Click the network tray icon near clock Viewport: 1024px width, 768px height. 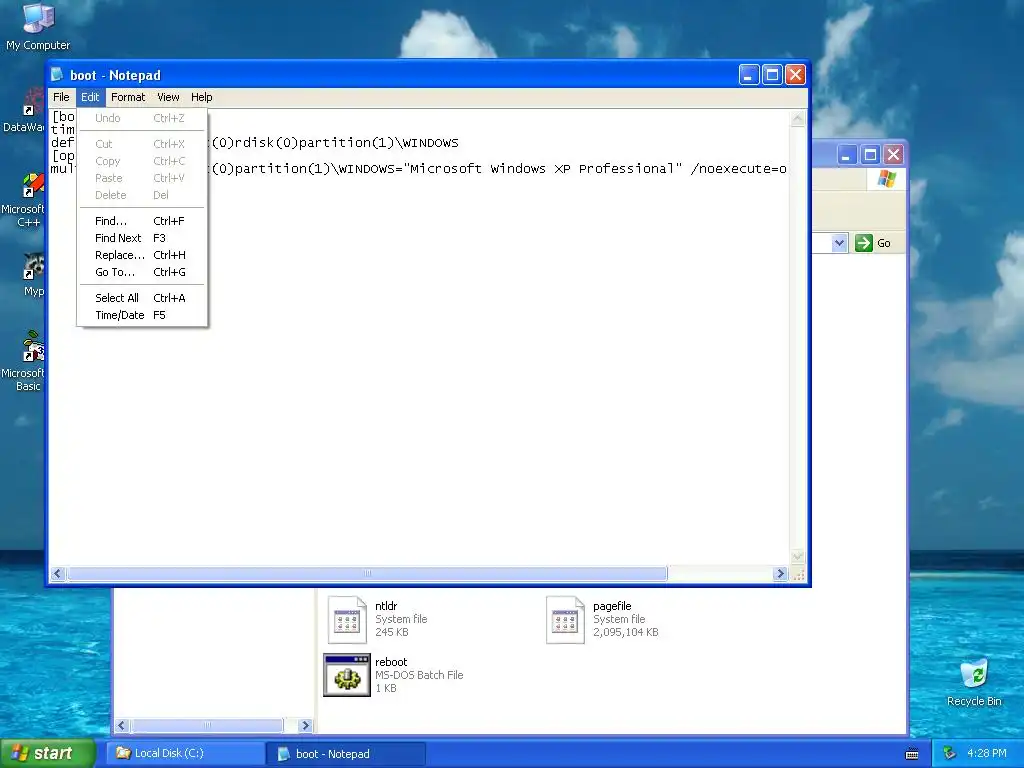[950, 753]
